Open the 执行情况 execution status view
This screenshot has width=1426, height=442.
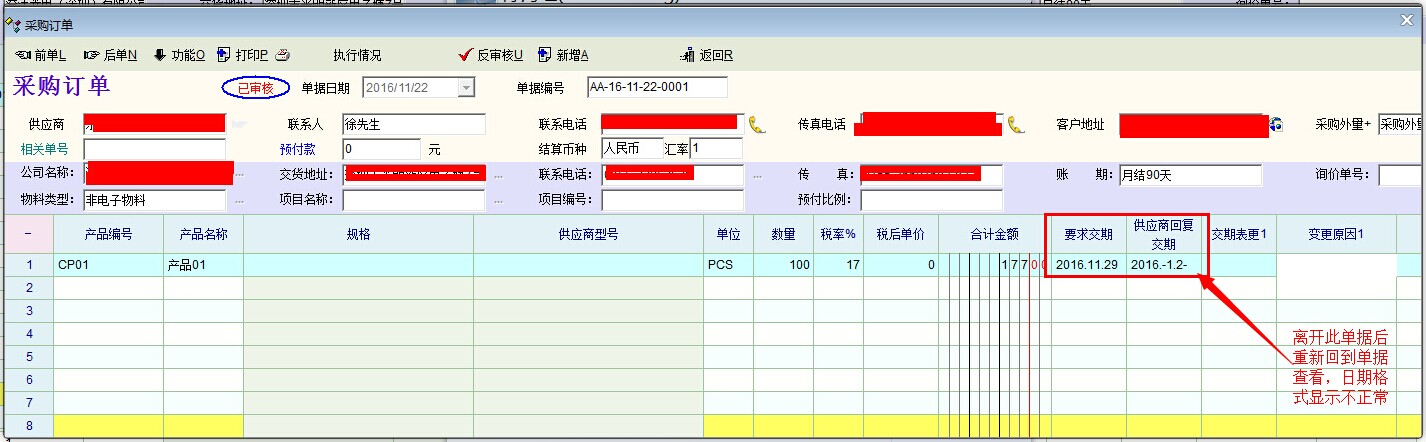point(357,55)
